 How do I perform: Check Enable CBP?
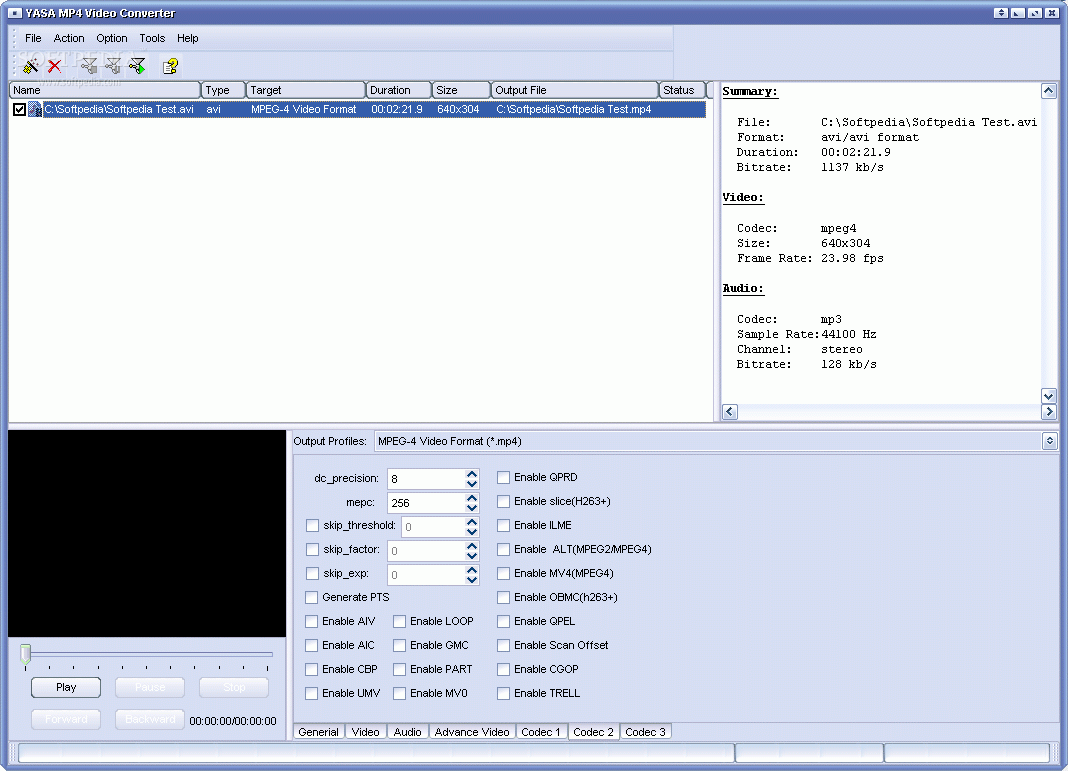pos(311,670)
